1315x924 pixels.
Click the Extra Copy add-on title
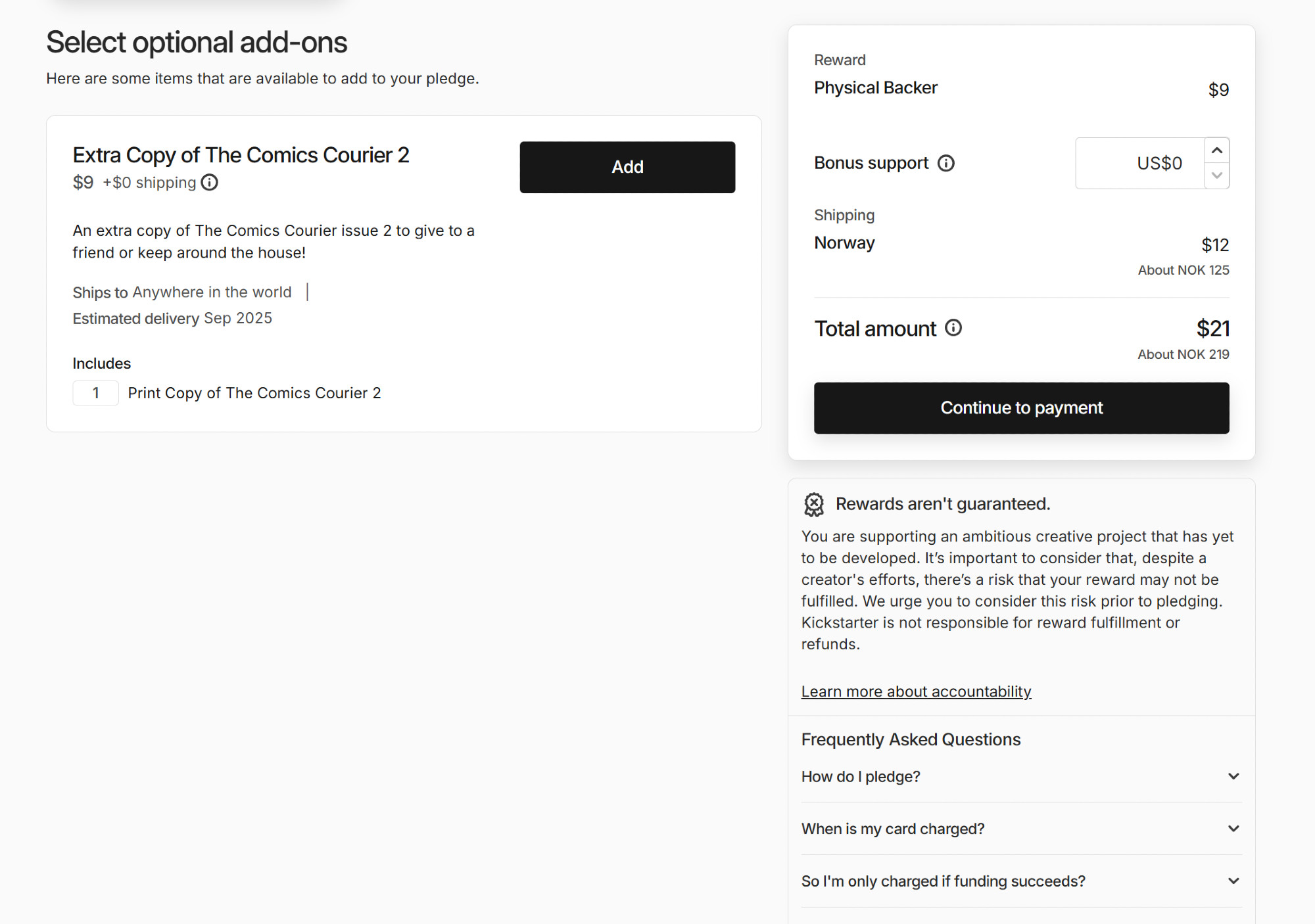[x=241, y=155]
